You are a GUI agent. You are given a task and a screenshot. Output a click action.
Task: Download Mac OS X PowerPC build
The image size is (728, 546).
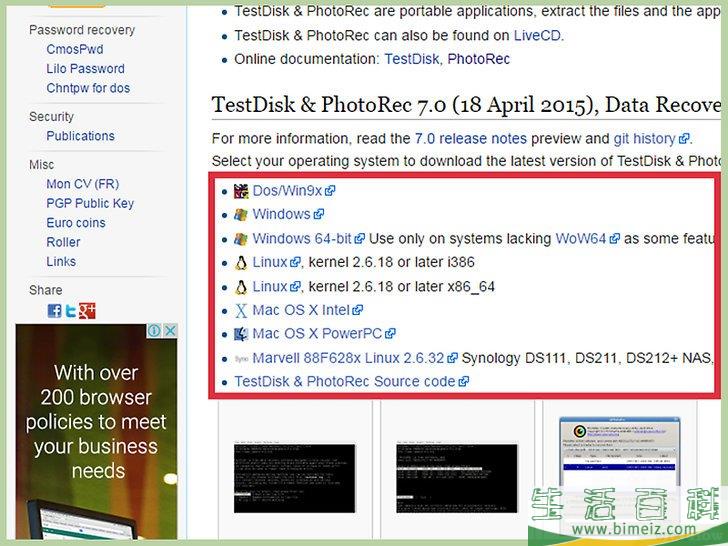[317, 334]
